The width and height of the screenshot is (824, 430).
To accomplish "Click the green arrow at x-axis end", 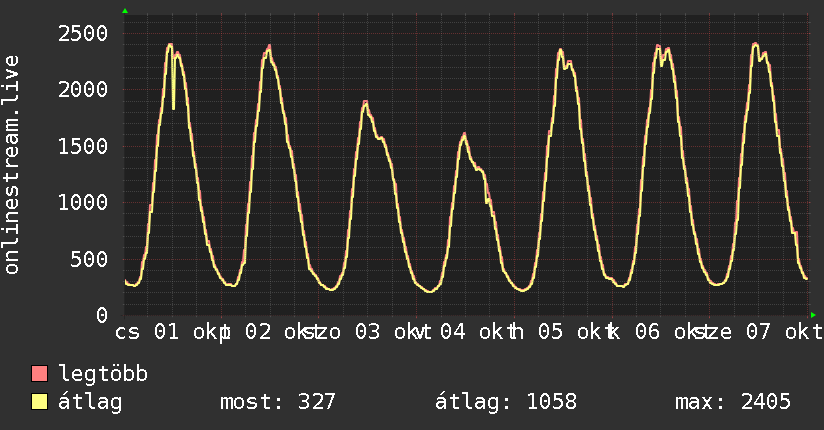I will 813,315.
